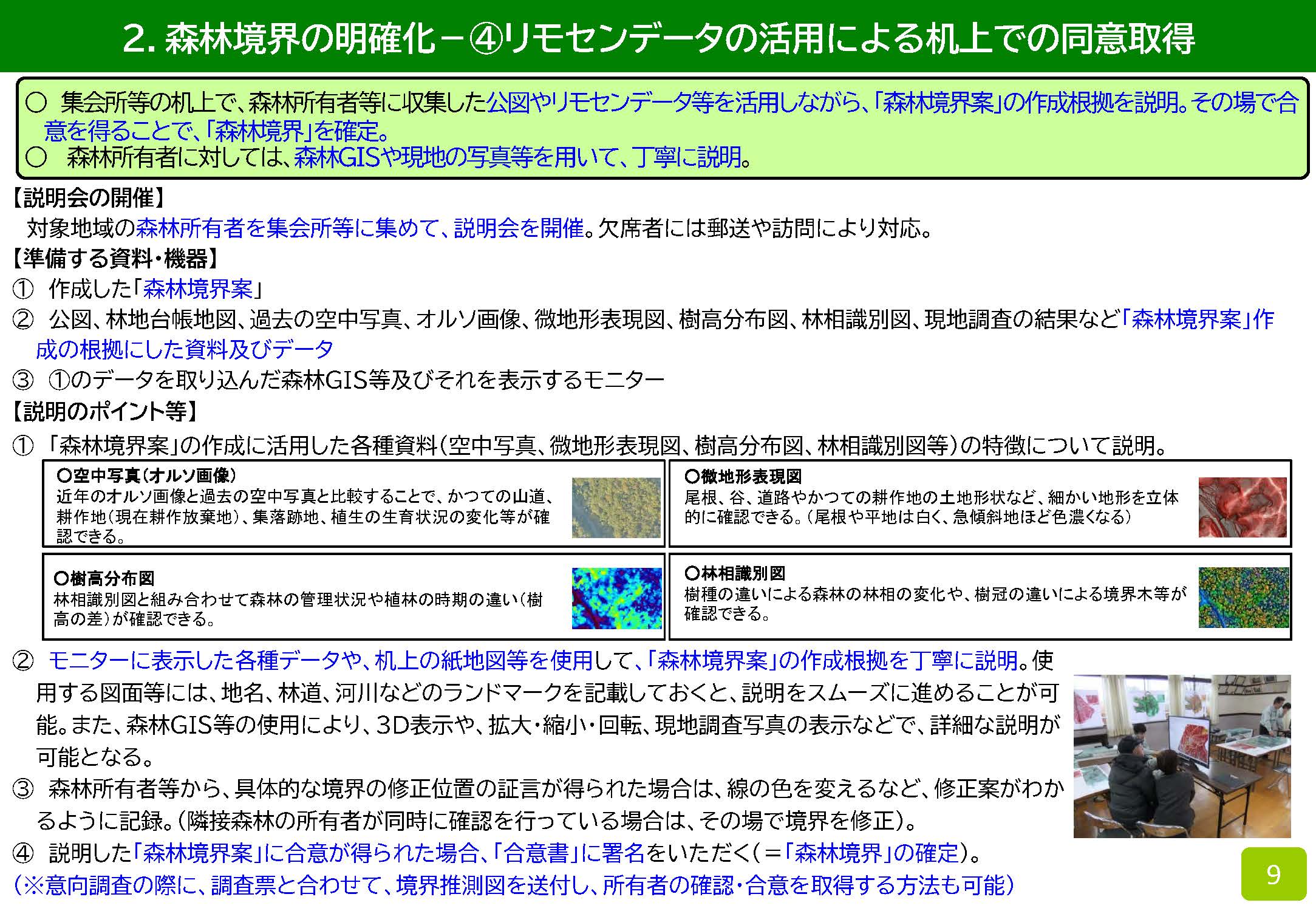Click the box heading ○林相識別図
Screen dimensions: 1316x911
734,573
